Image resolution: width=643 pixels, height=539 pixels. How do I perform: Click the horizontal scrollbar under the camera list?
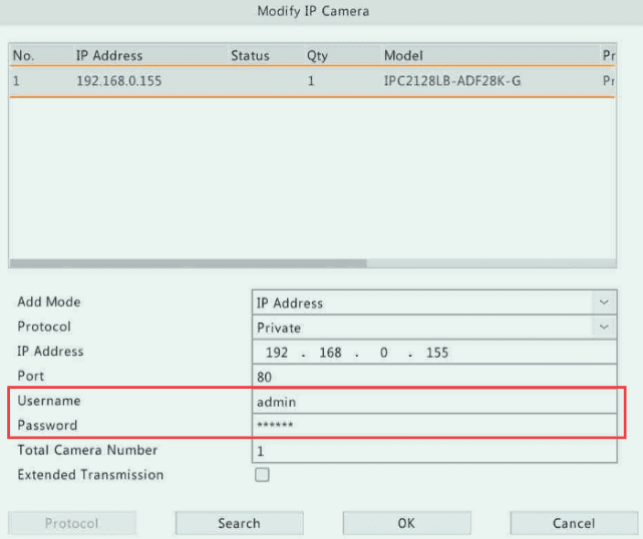[190, 264]
